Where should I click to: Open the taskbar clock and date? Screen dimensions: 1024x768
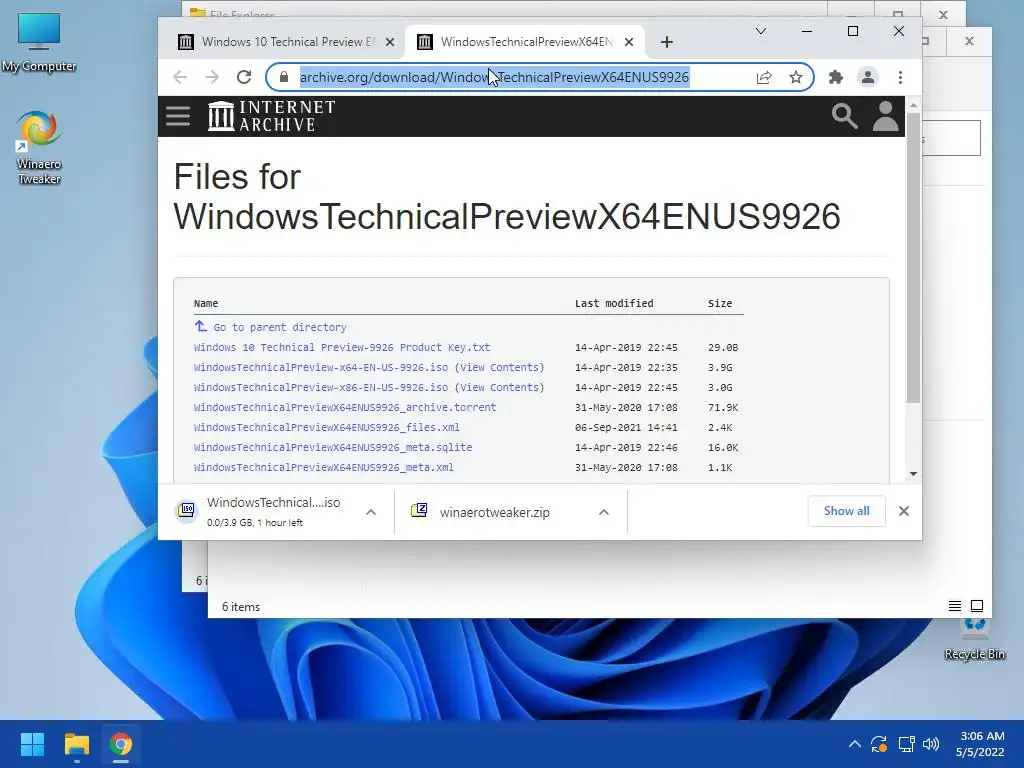[x=981, y=744]
